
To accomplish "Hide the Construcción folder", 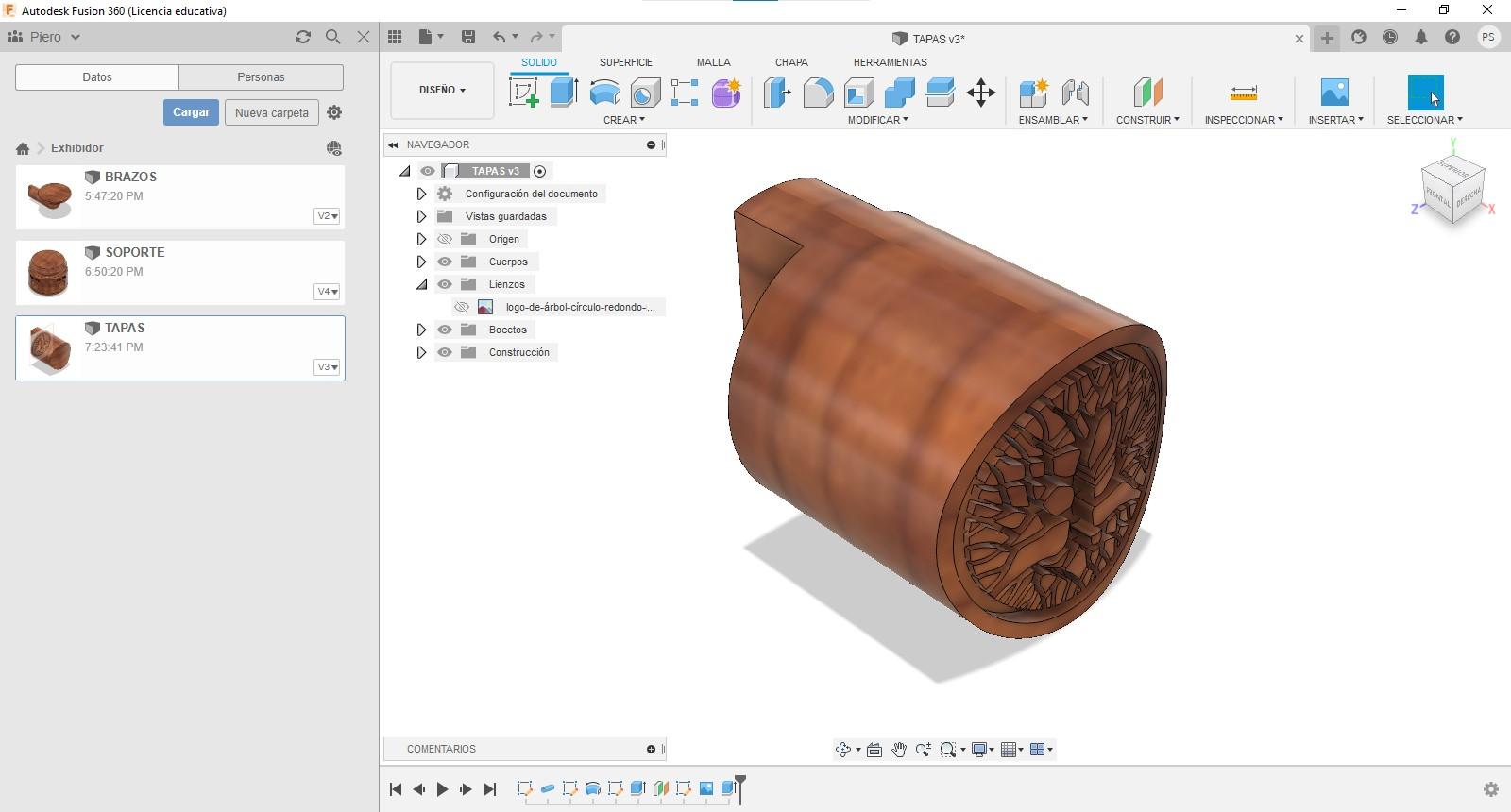I will point(445,352).
